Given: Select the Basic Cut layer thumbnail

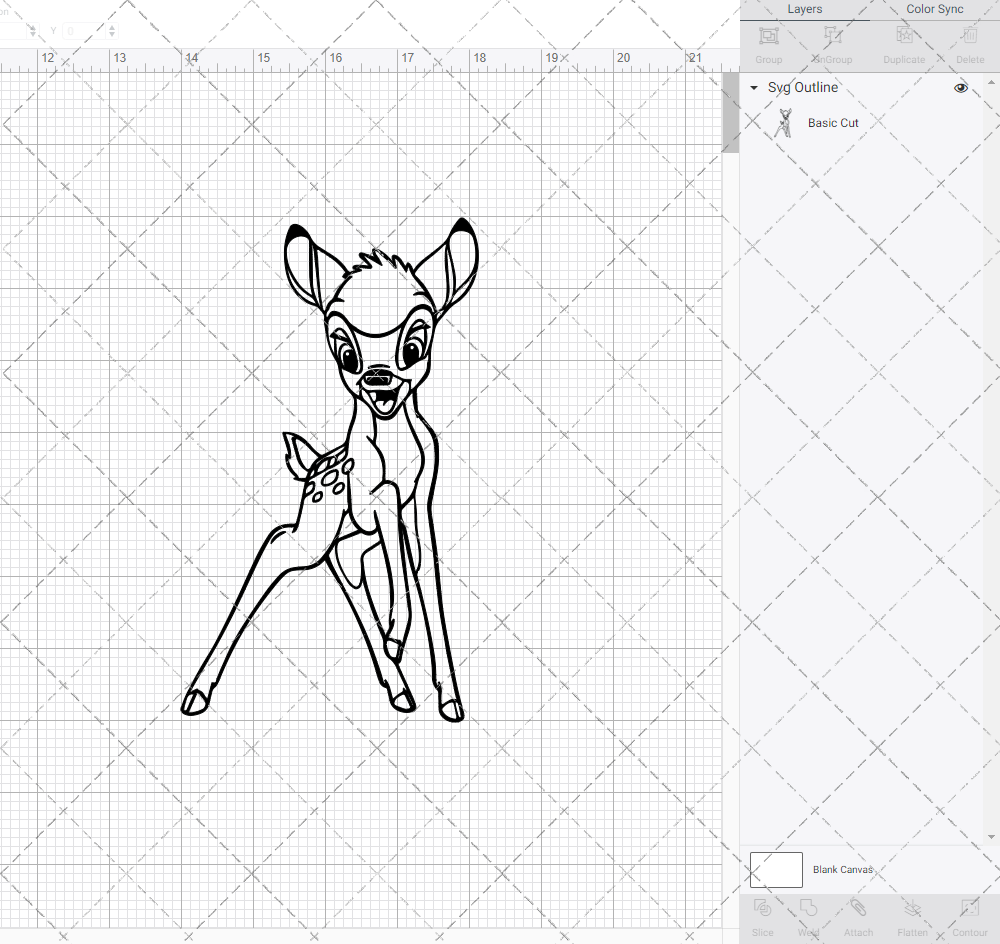Looking at the screenshot, I should [784, 123].
